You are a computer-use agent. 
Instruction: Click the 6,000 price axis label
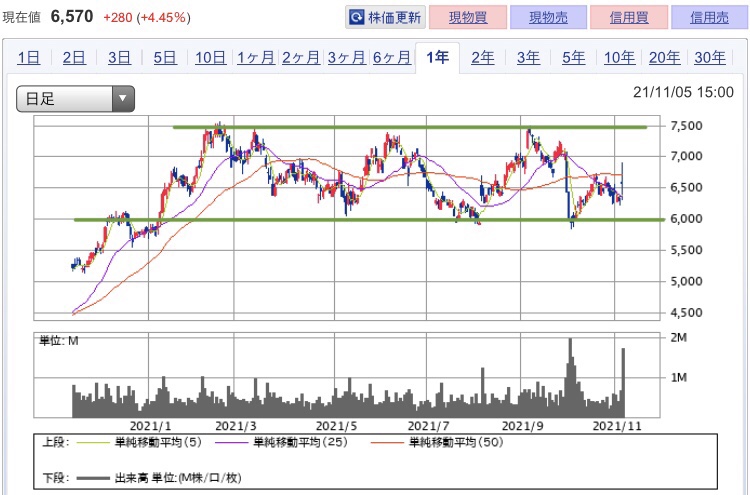[686, 219]
